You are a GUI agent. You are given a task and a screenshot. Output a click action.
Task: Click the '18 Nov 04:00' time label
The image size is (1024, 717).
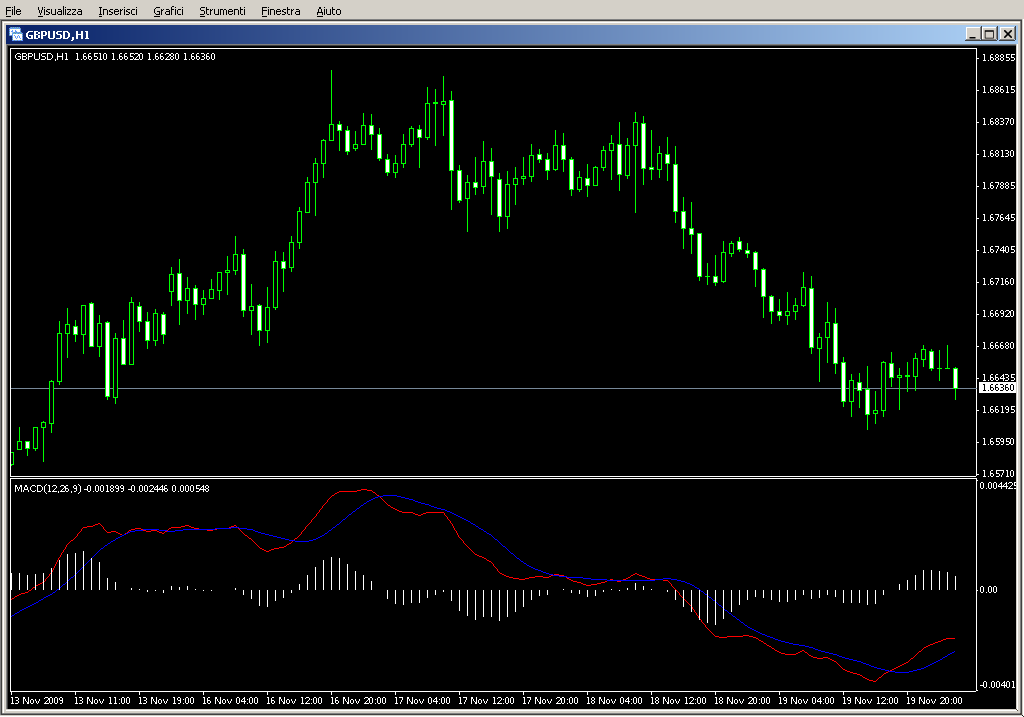tap(615, 701)
